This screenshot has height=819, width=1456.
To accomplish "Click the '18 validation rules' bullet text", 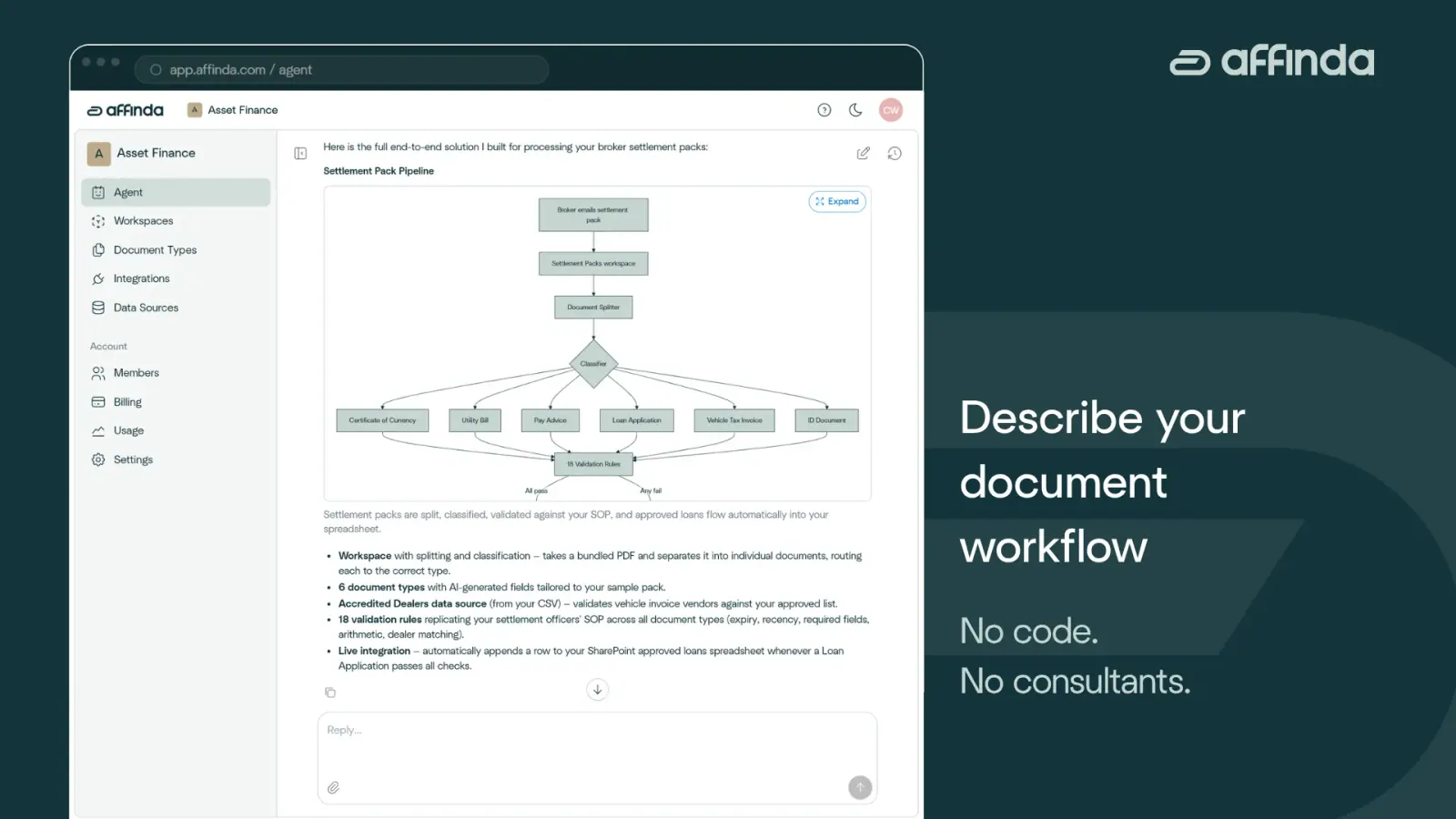I will click(x=379, y=620).
